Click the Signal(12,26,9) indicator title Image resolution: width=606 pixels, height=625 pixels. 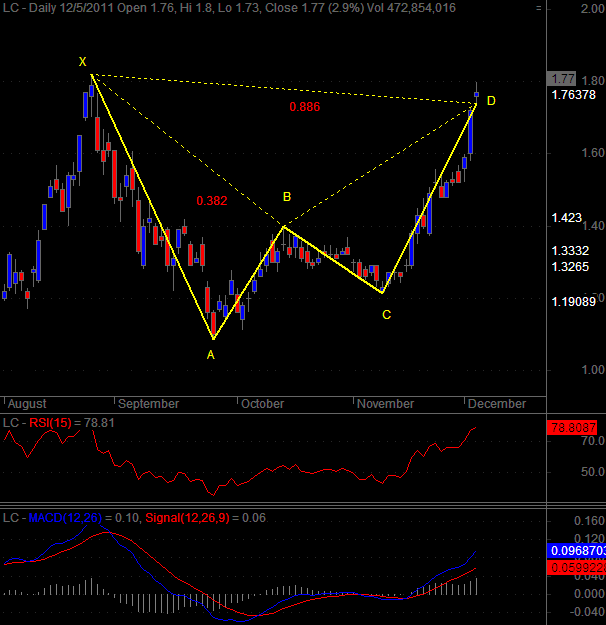187,518
